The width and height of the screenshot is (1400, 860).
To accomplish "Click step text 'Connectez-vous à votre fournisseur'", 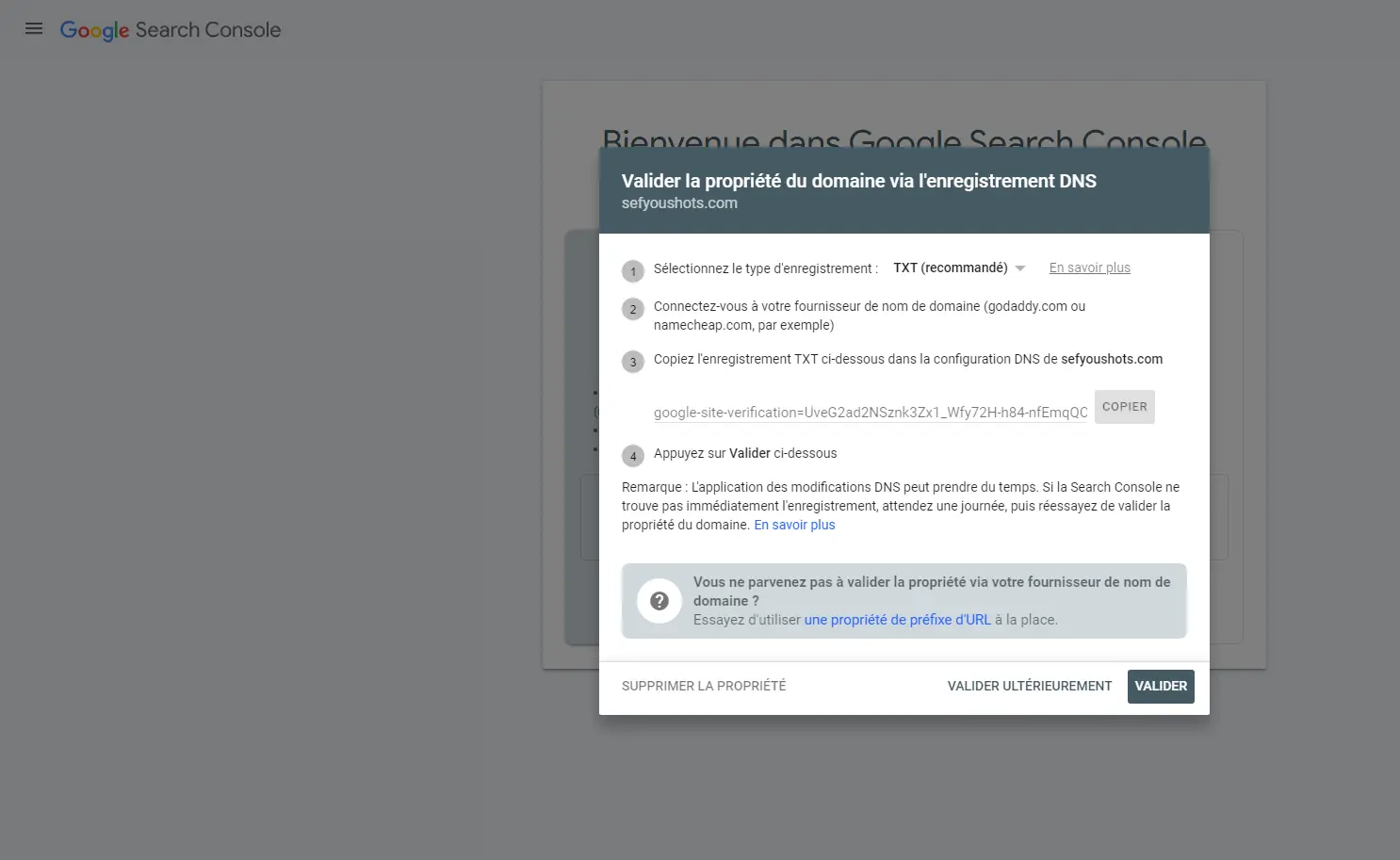I will pyautogui.click(x=870, y=316).
